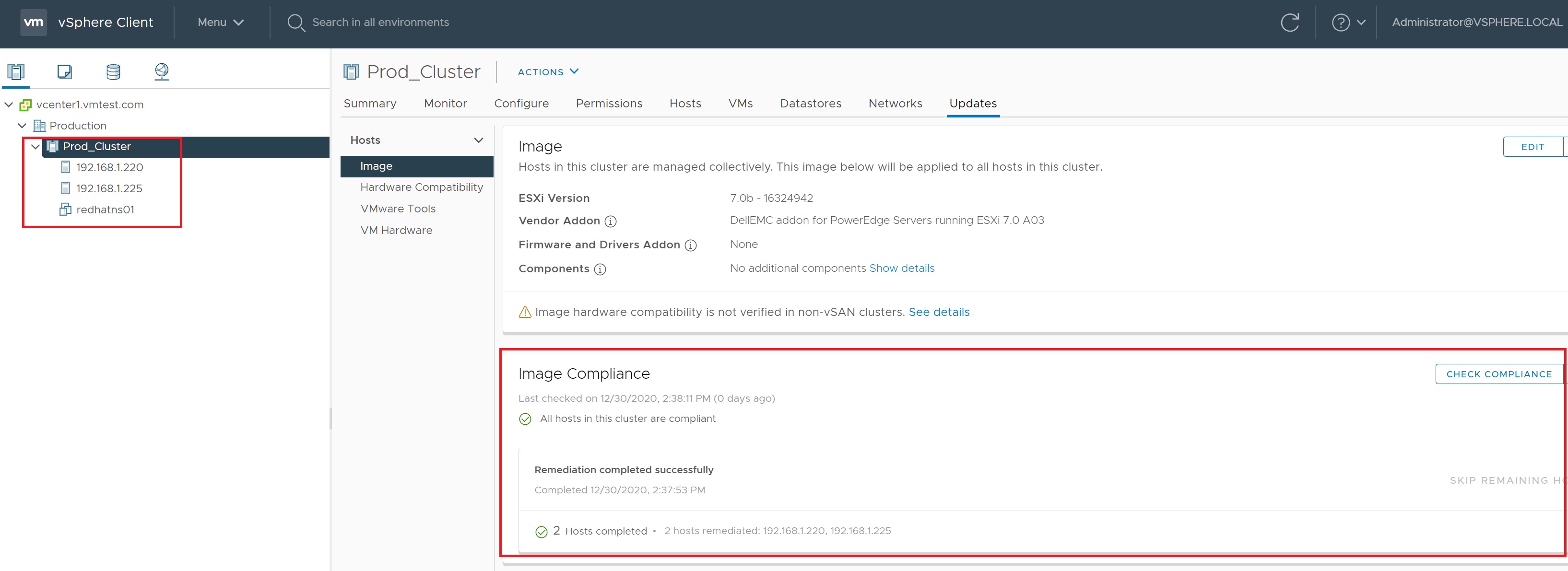Click the Last checked on 12/30/2020 text

tap(647, 398)
